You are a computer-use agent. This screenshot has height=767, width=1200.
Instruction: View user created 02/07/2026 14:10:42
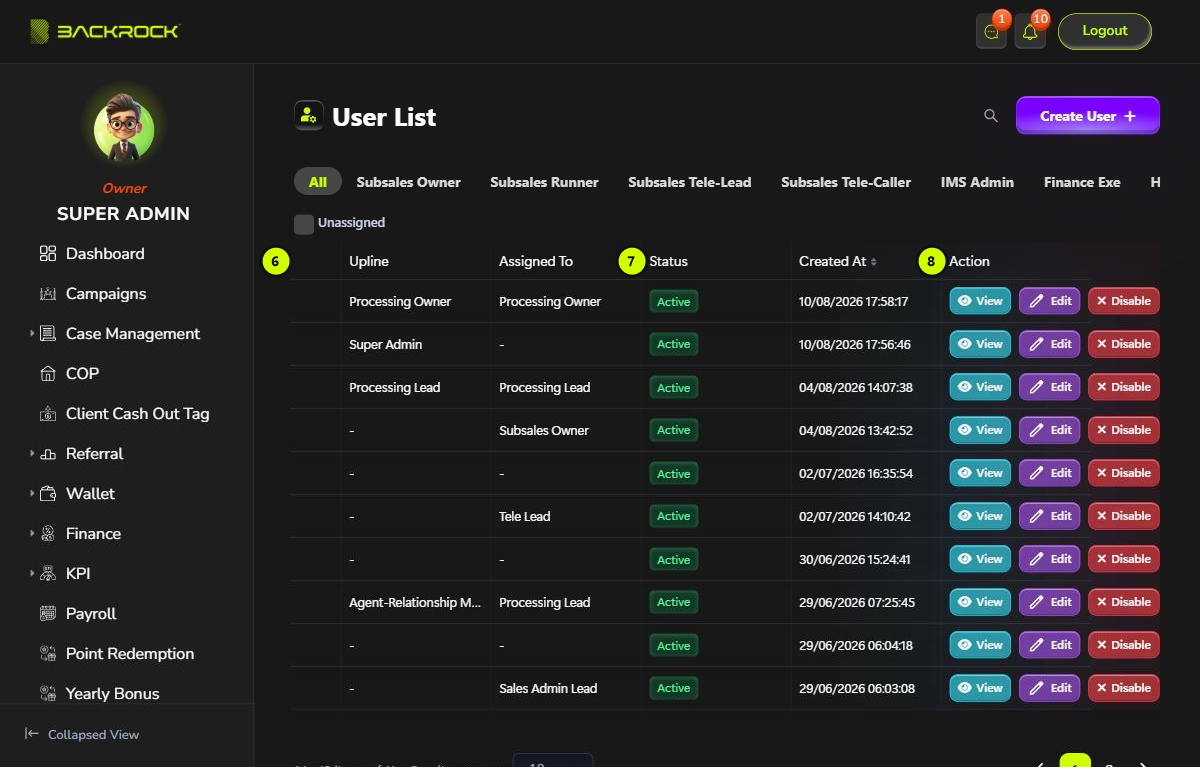coord(980,516)
